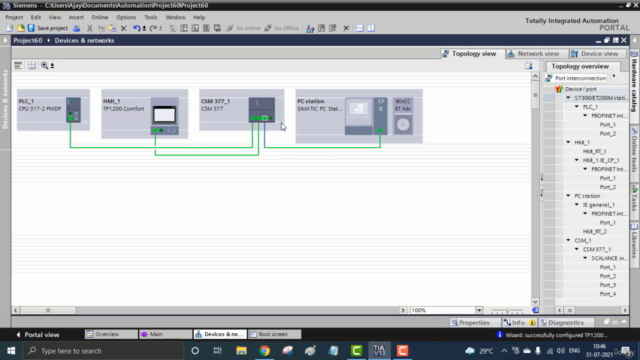This screenshot has width=640, height=360.
Task: Select HMI_RT_2 in topology tree
Action: click(595, 231)
